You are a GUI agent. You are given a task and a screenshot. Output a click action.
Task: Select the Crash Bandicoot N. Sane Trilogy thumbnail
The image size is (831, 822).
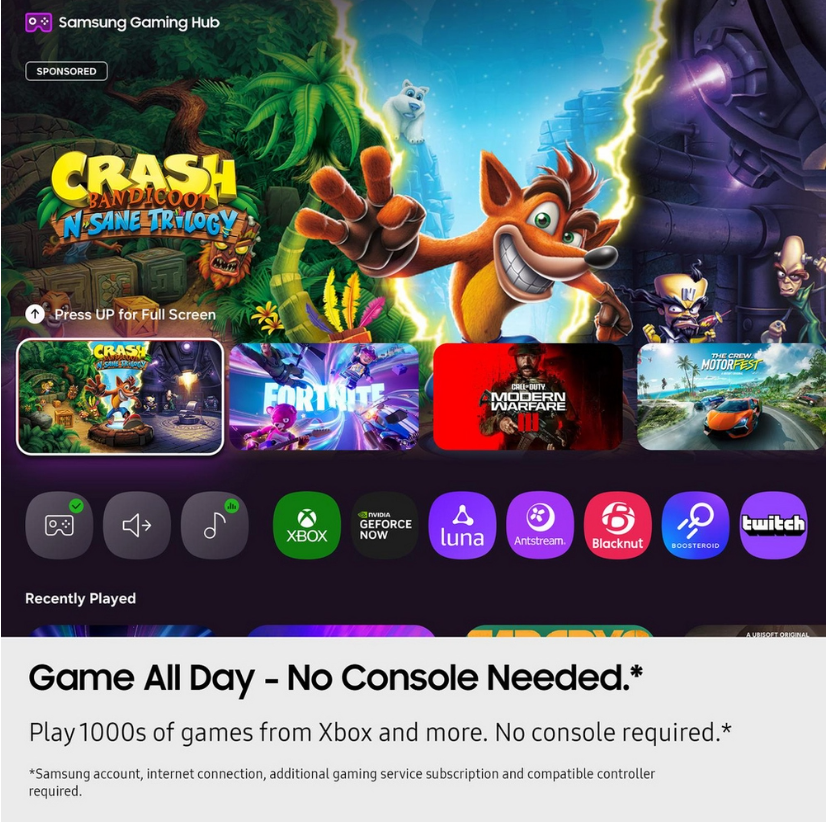120,397
